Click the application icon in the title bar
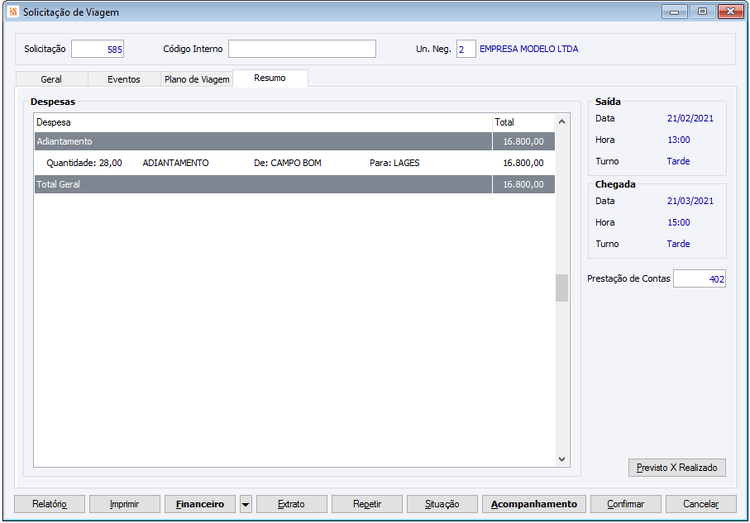This screenshot has height=523, width=750. point(13,11)
